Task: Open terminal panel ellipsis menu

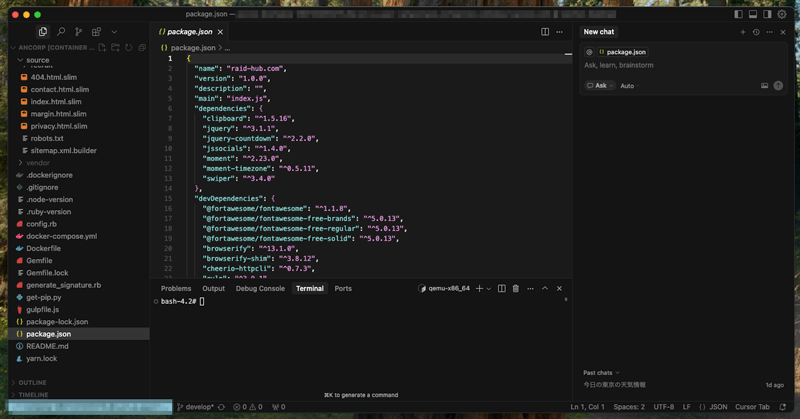Action: click(x=530, y=288)
